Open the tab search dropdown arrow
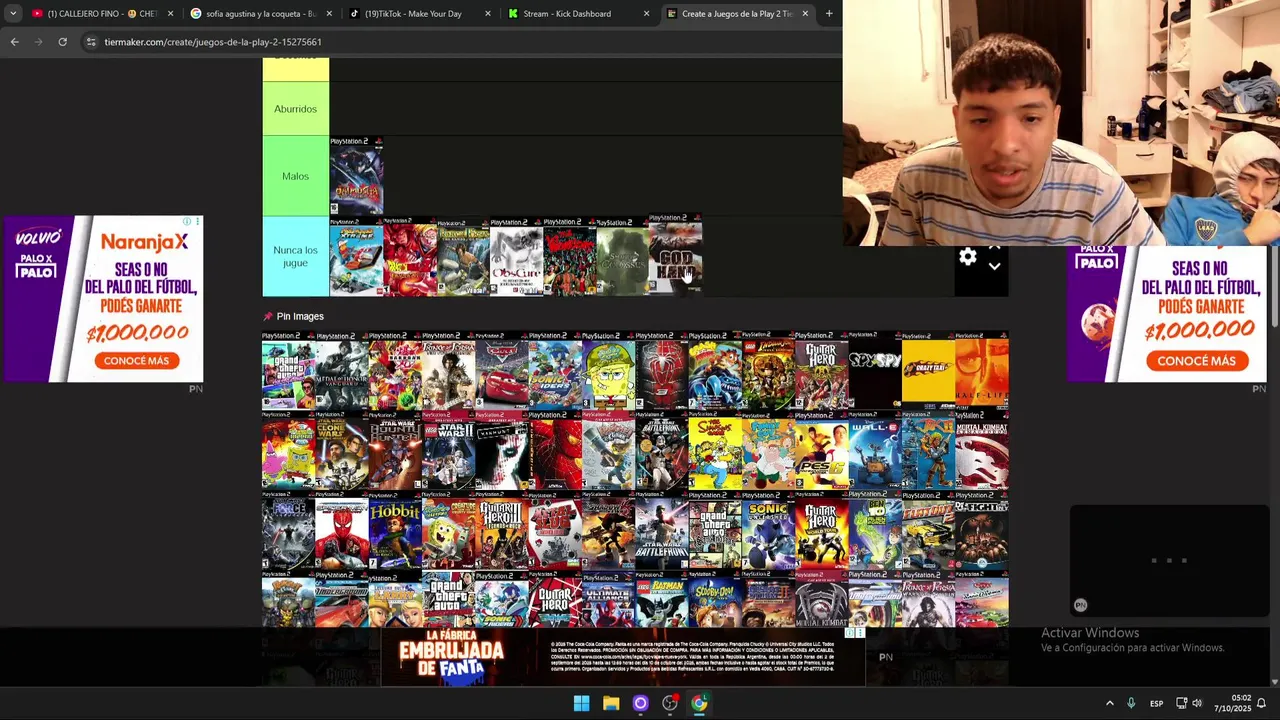The height and width of the screenshot is (720, 1280). pos(13,13)
